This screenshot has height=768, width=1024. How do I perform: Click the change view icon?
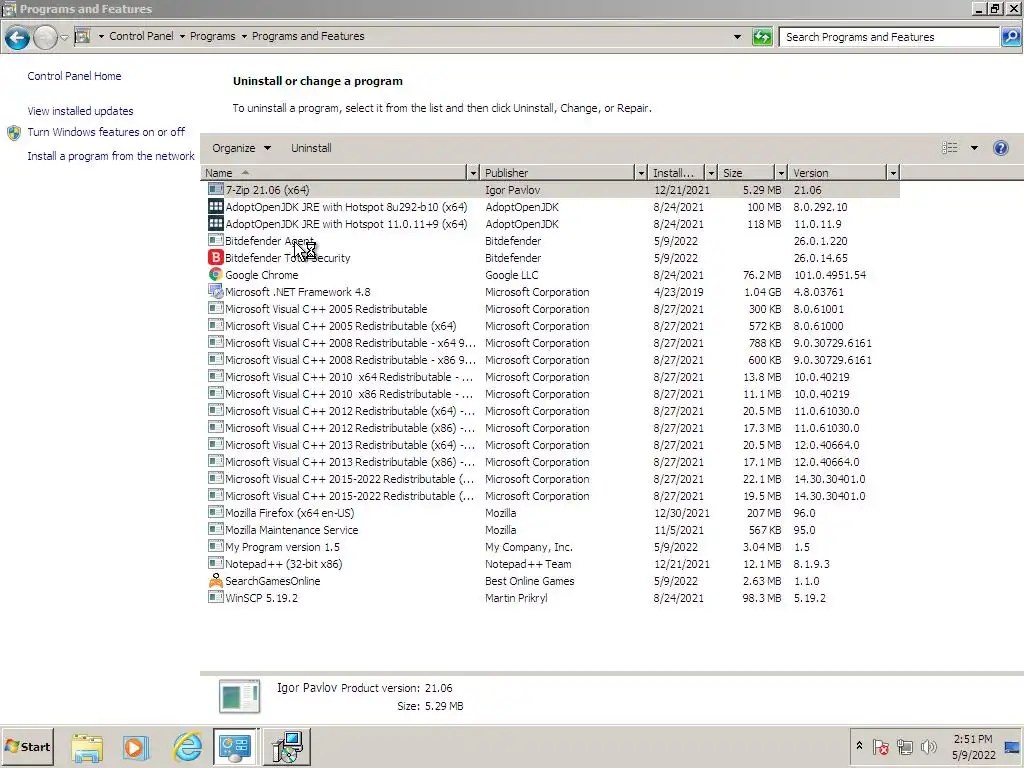coord(950,148)
